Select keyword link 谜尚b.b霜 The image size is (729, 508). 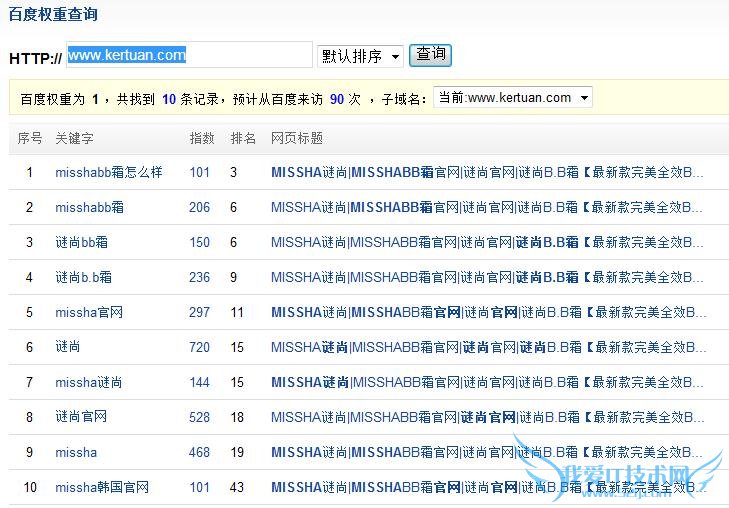[83, 277]
